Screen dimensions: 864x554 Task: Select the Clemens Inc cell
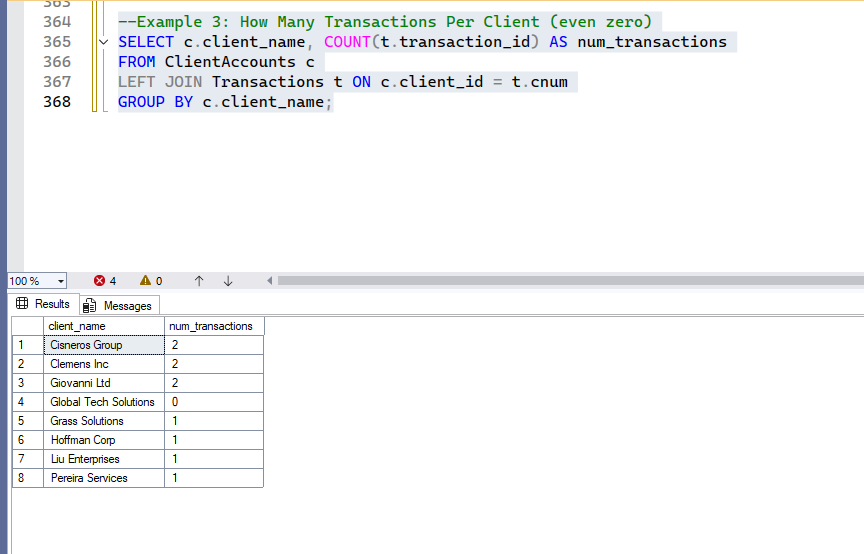pos(104,364)
